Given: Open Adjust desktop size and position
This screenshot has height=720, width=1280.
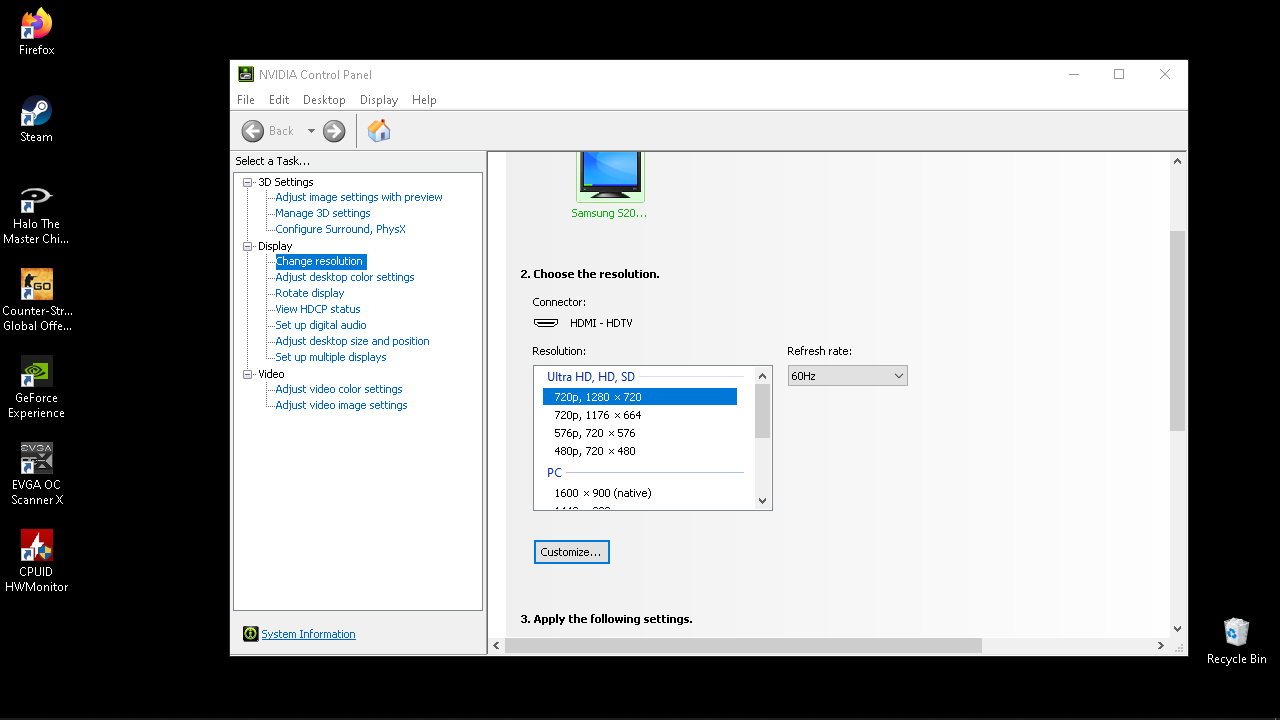Looking at the screenshot, I should [352, 341].
